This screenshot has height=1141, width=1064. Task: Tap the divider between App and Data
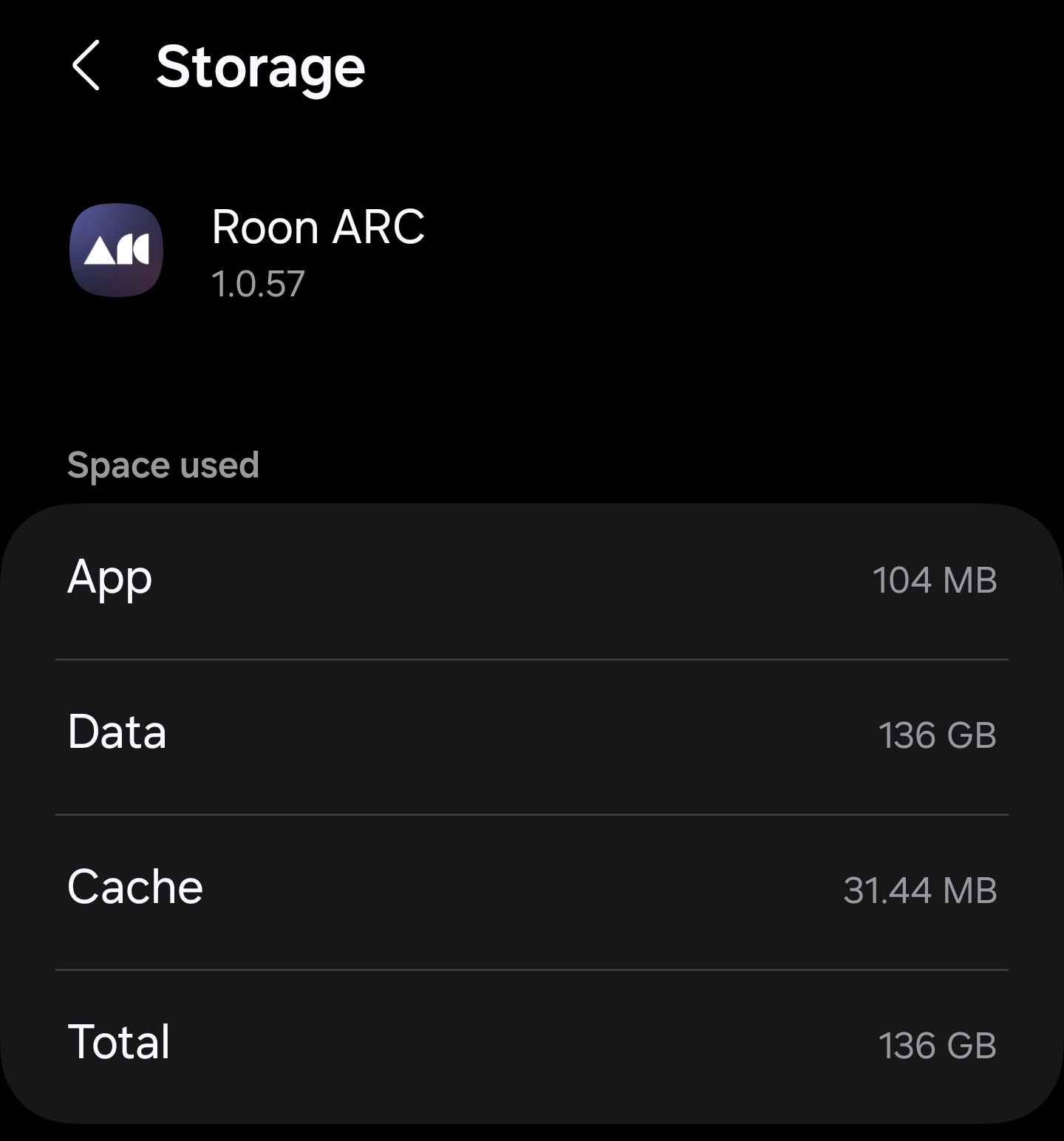(x=532, y=659)
